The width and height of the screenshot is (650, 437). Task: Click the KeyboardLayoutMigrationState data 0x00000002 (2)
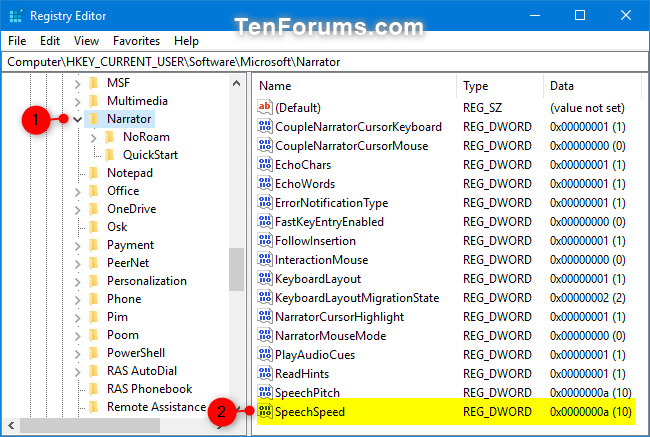click(588, 298)
